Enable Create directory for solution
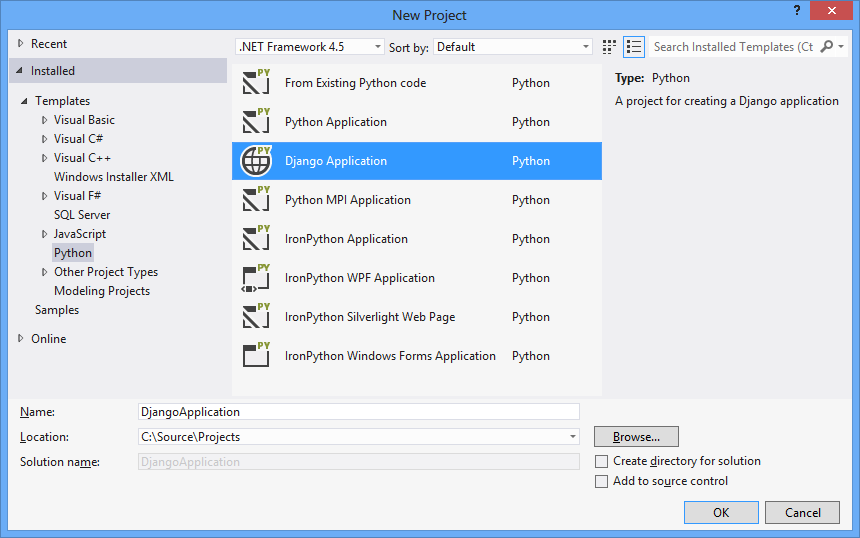860x538 pixels. 602,461
